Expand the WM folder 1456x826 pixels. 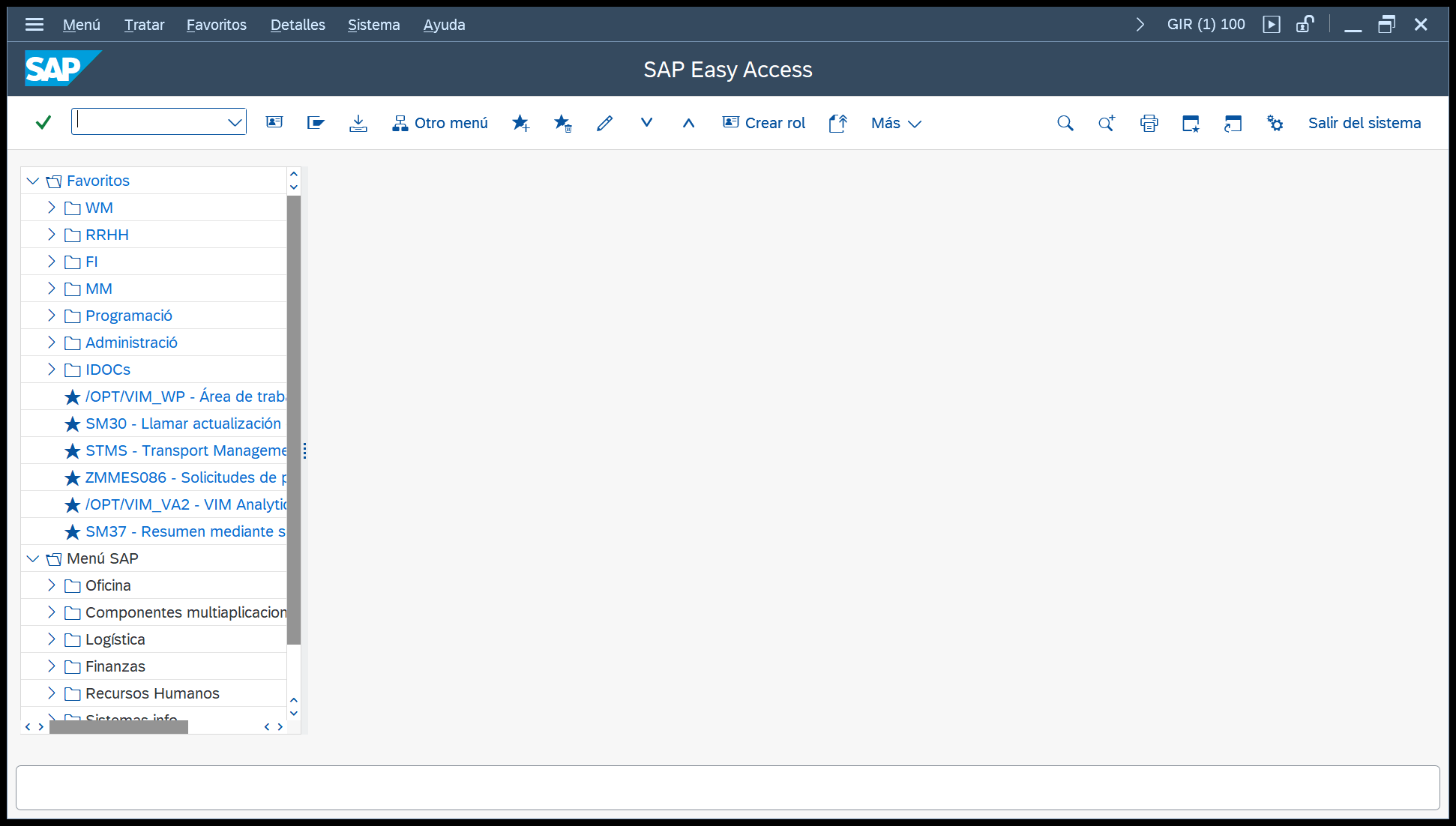click(x=51, y=208)
